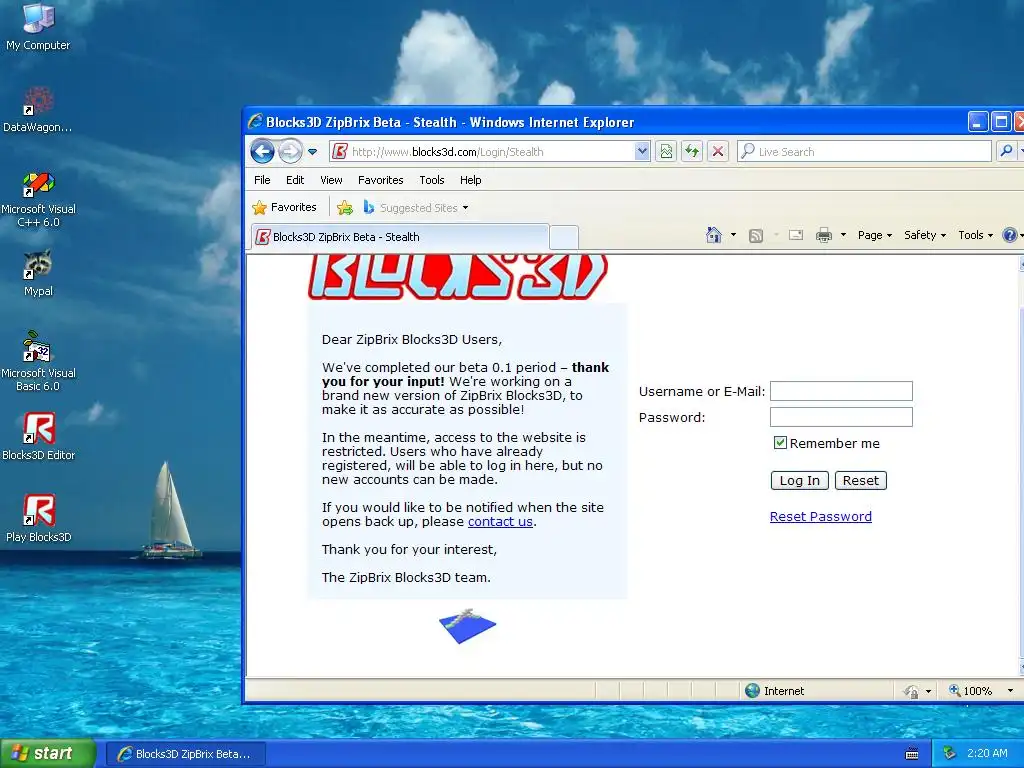Screen dimensions: 1024x768
Task: Open the Help menu
Action: pos(470,180)
